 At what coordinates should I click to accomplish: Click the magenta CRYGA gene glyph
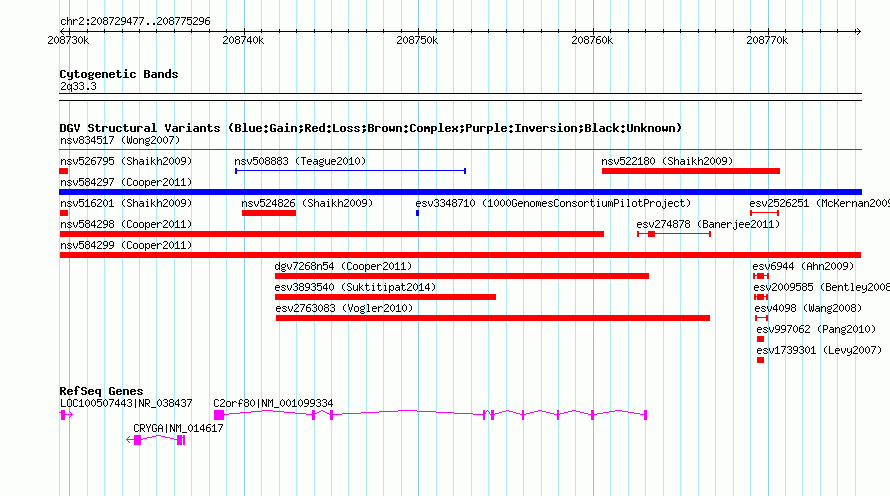156,440
